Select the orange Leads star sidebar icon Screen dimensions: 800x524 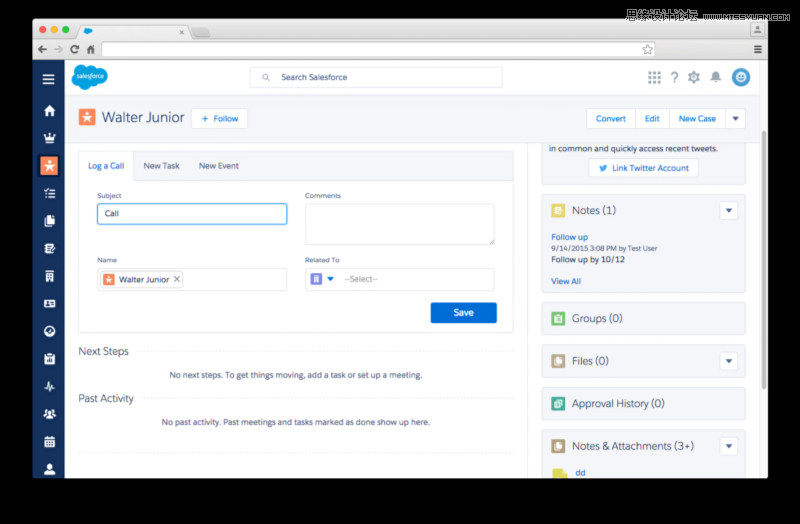[x=49, y=166]
